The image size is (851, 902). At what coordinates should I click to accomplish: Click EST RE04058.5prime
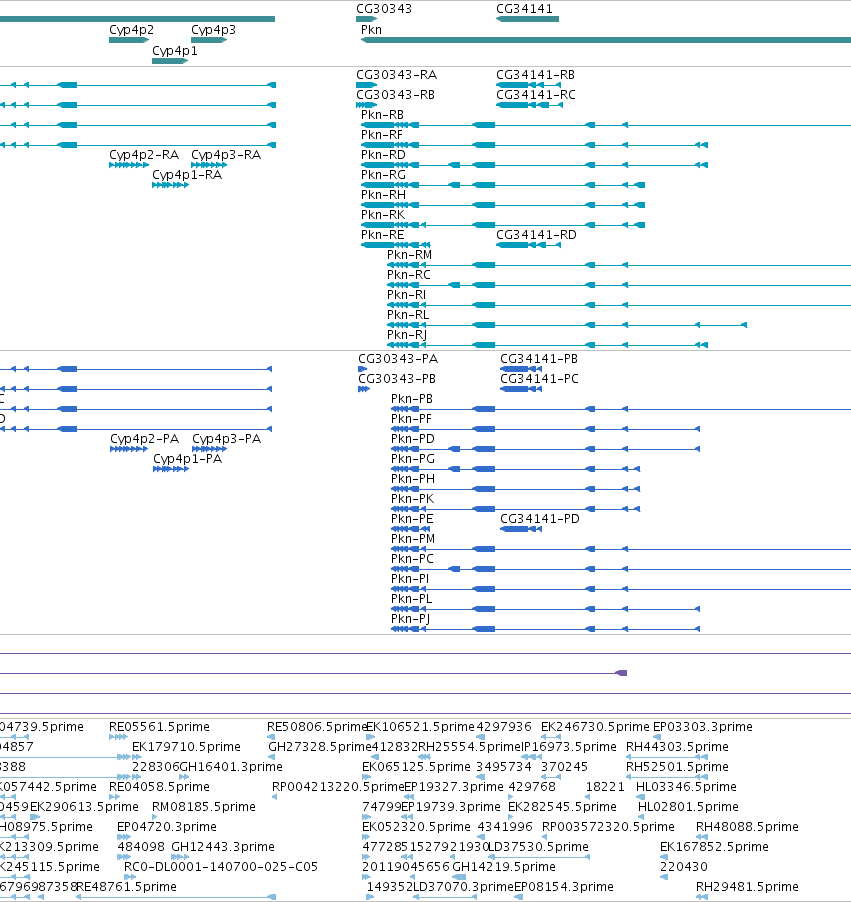pyautogui.click(x=159, y=787)
